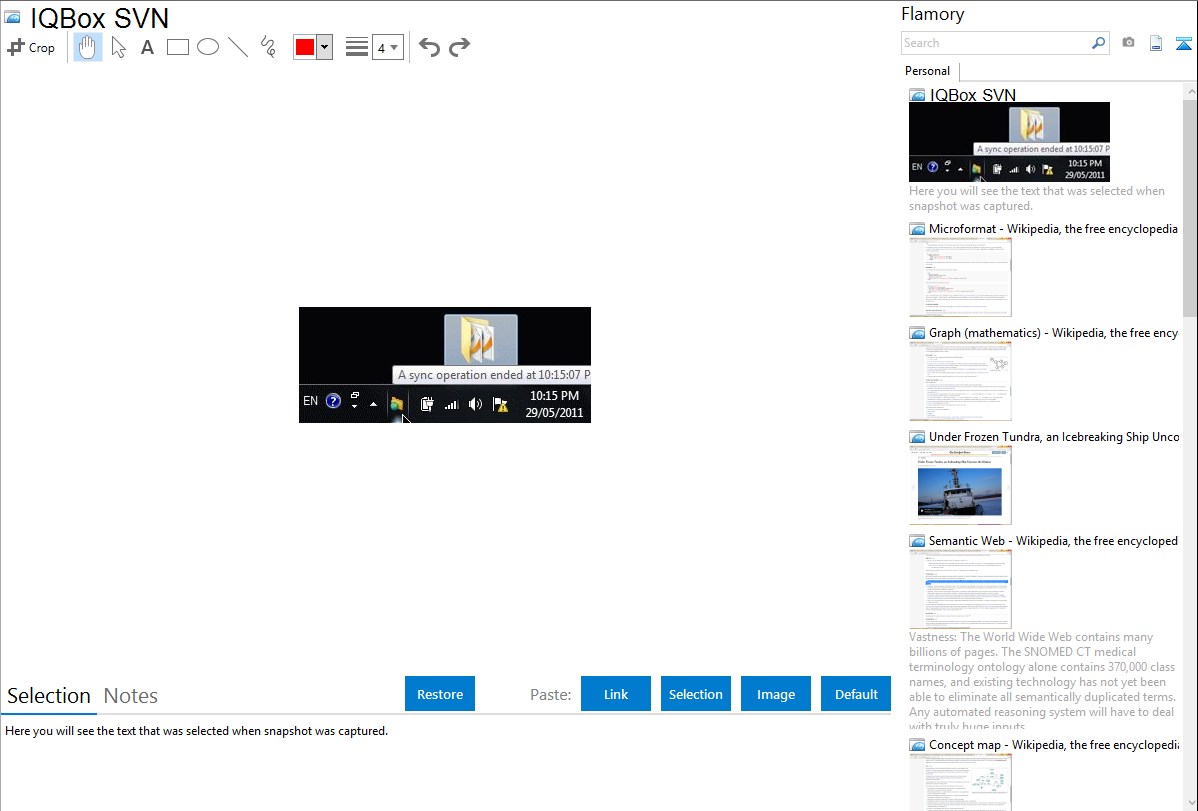1198x811 pixels.
Task: Open the line width dropdown showing 4
Action: point(387,47)
